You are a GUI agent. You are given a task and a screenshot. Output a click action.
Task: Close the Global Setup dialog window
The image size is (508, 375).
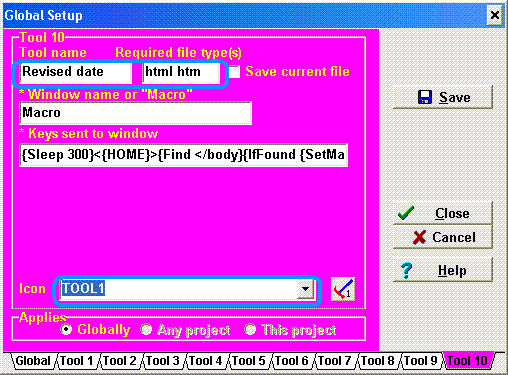tap(495, 15)
